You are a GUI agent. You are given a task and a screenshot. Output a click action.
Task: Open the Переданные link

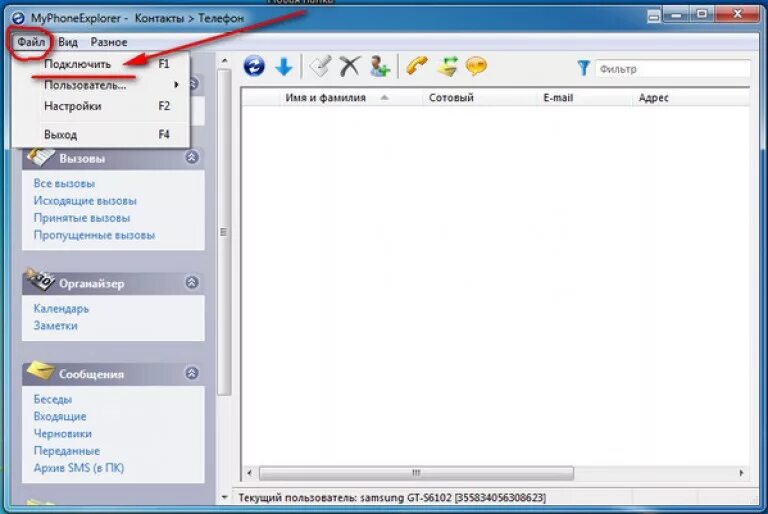coord(67,451)
